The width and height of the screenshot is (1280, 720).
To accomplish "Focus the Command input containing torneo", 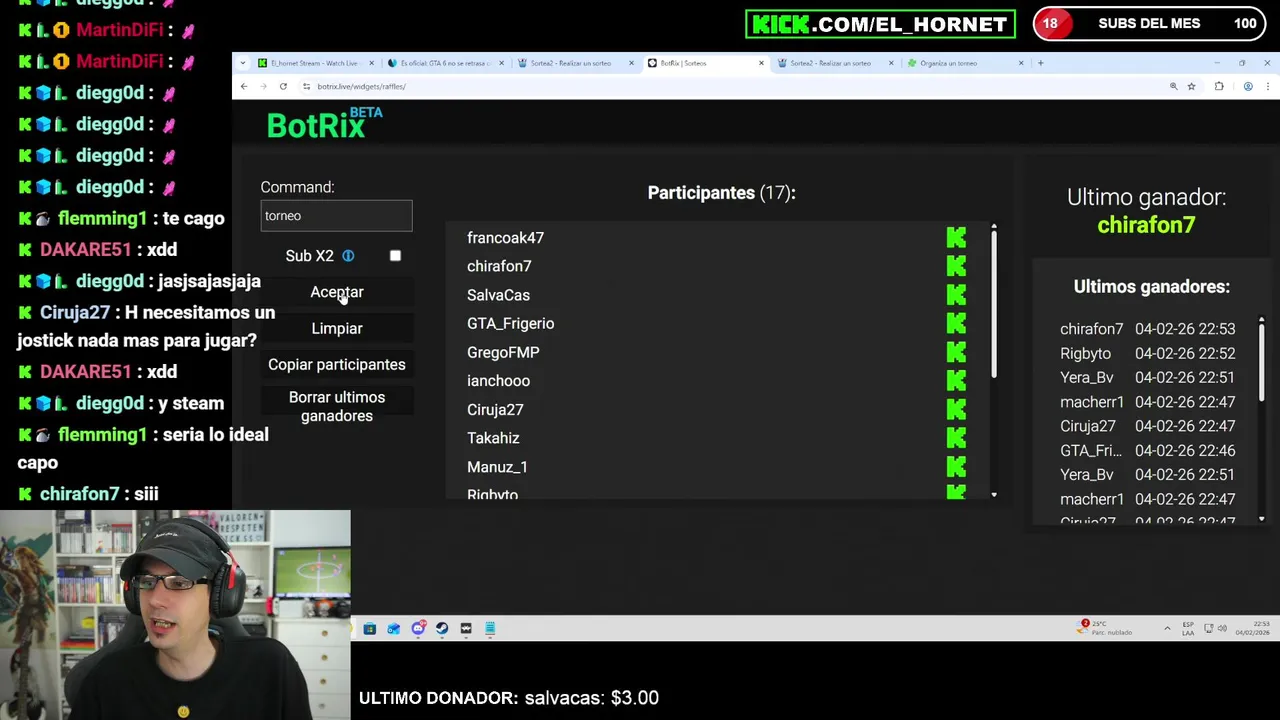I will pyautogui.click(x=336, y=216).
